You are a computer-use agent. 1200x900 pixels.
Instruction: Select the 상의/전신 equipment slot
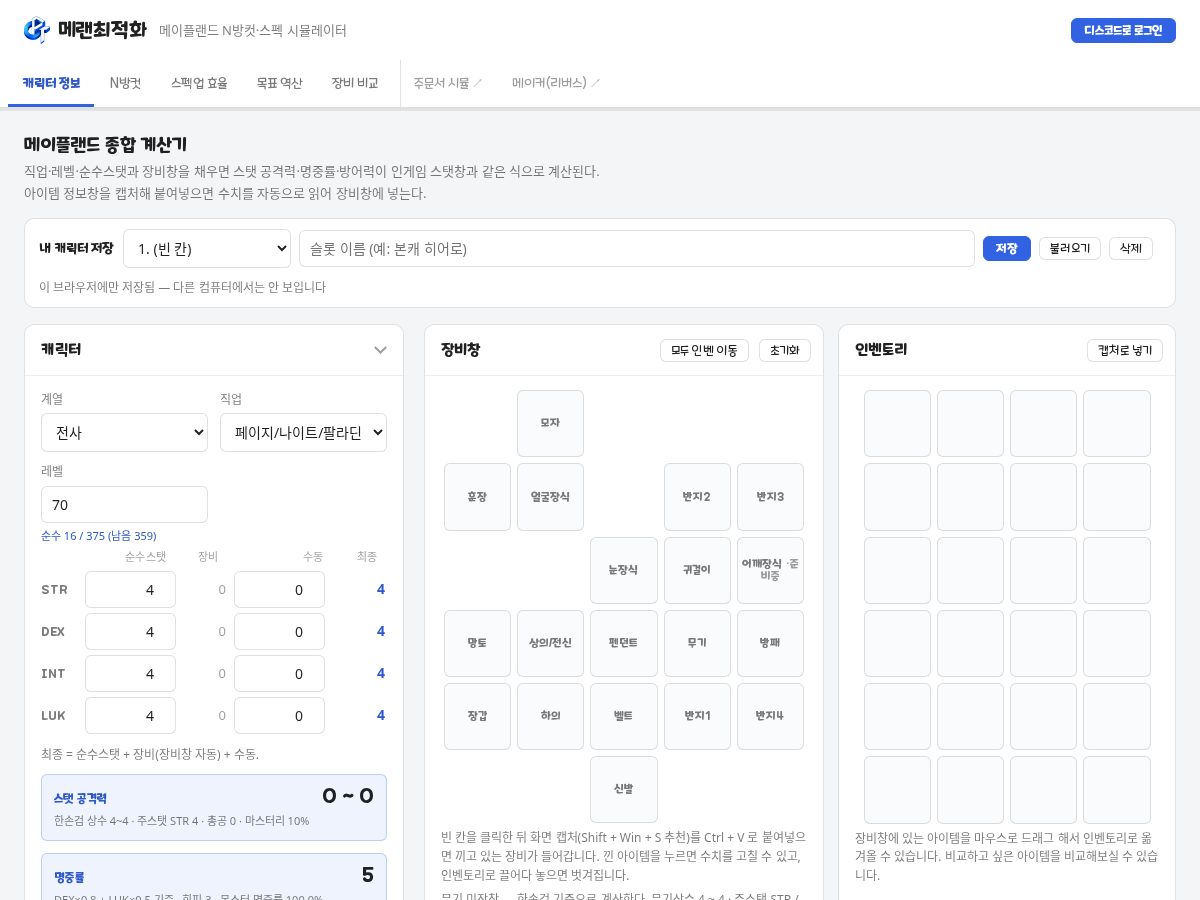pos(550,643)
